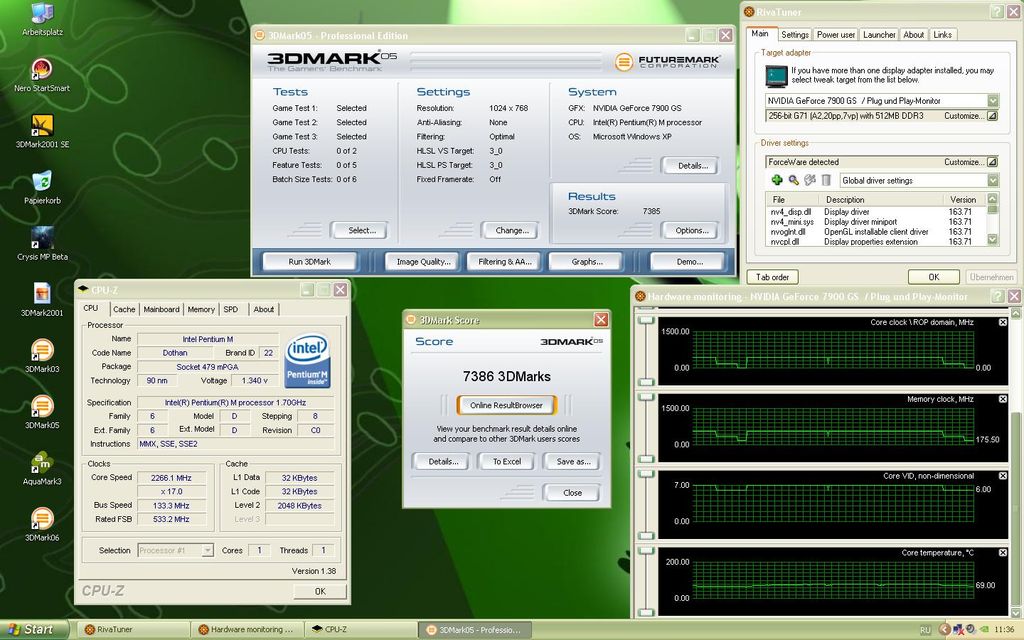Click the Start button on the taskbar

pos(33,630)
